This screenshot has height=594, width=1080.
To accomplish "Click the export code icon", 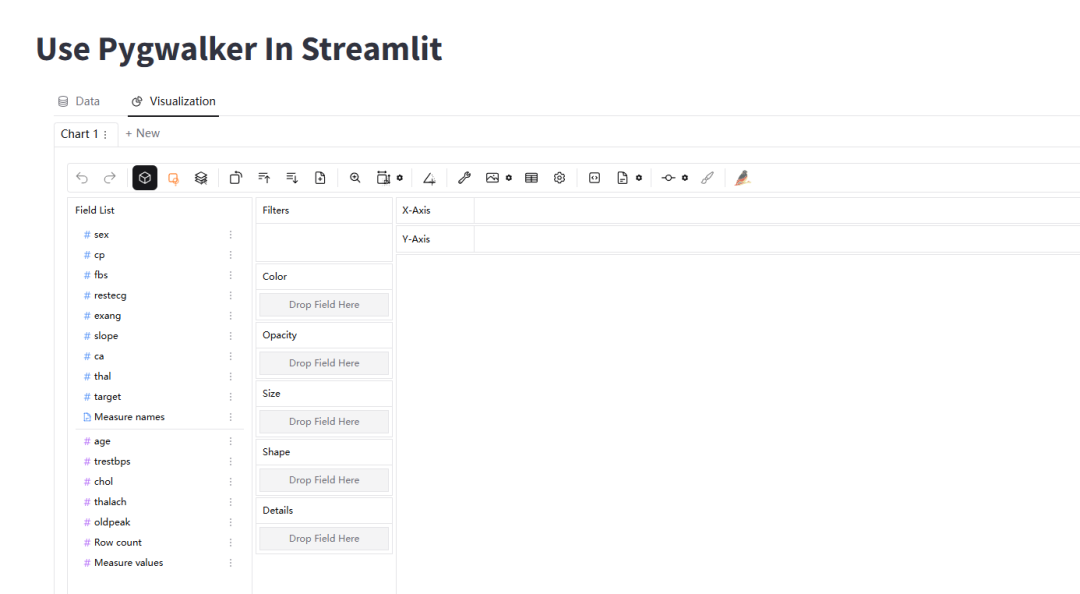I will pos(594,178).
